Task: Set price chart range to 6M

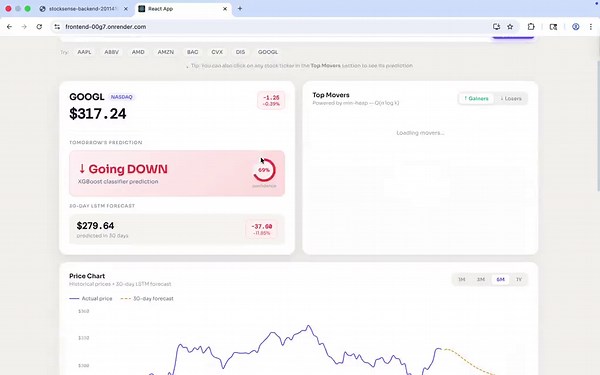Action: [x=501, y=279]
